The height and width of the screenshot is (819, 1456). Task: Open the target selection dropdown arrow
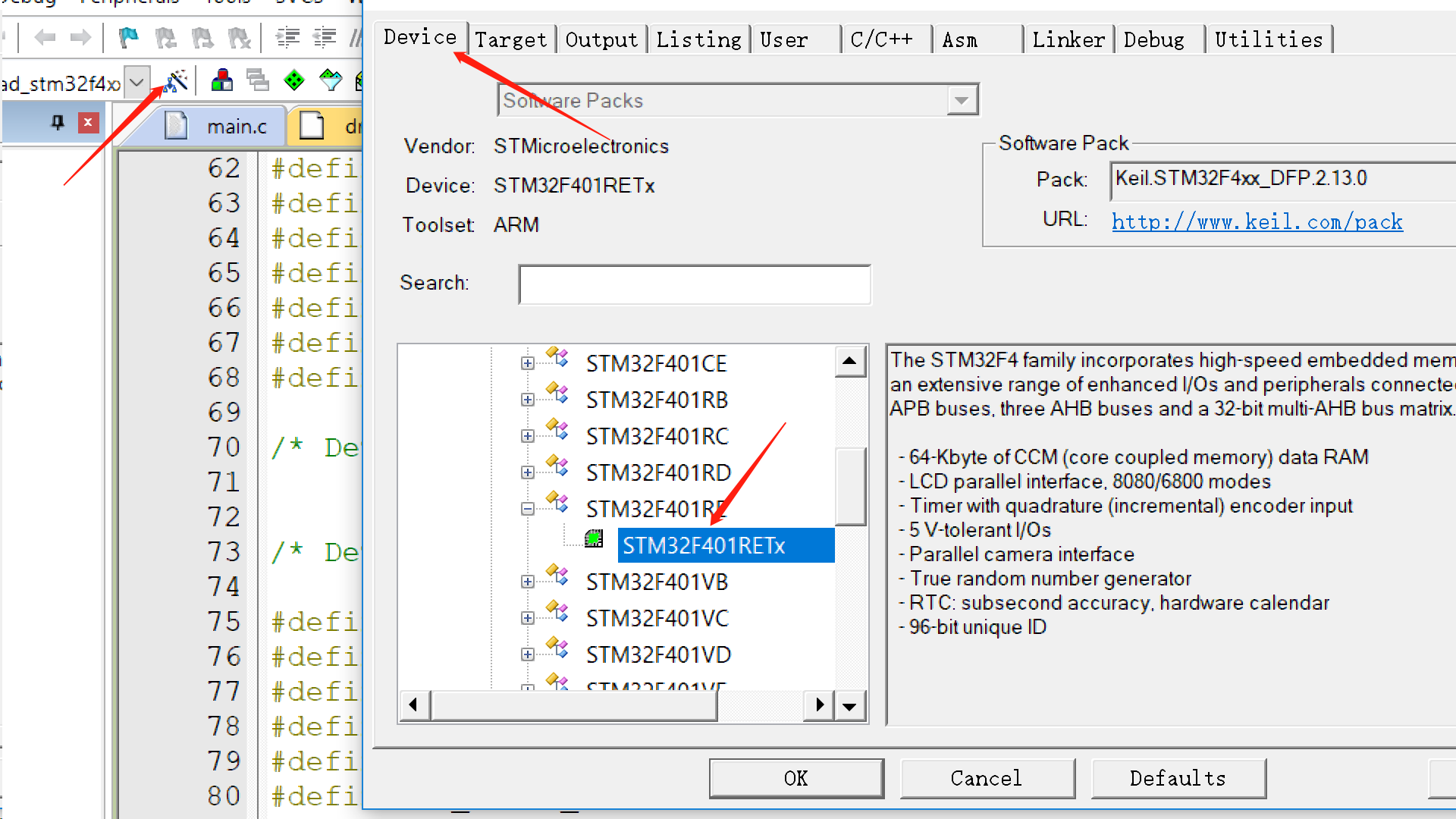(136, 82)
